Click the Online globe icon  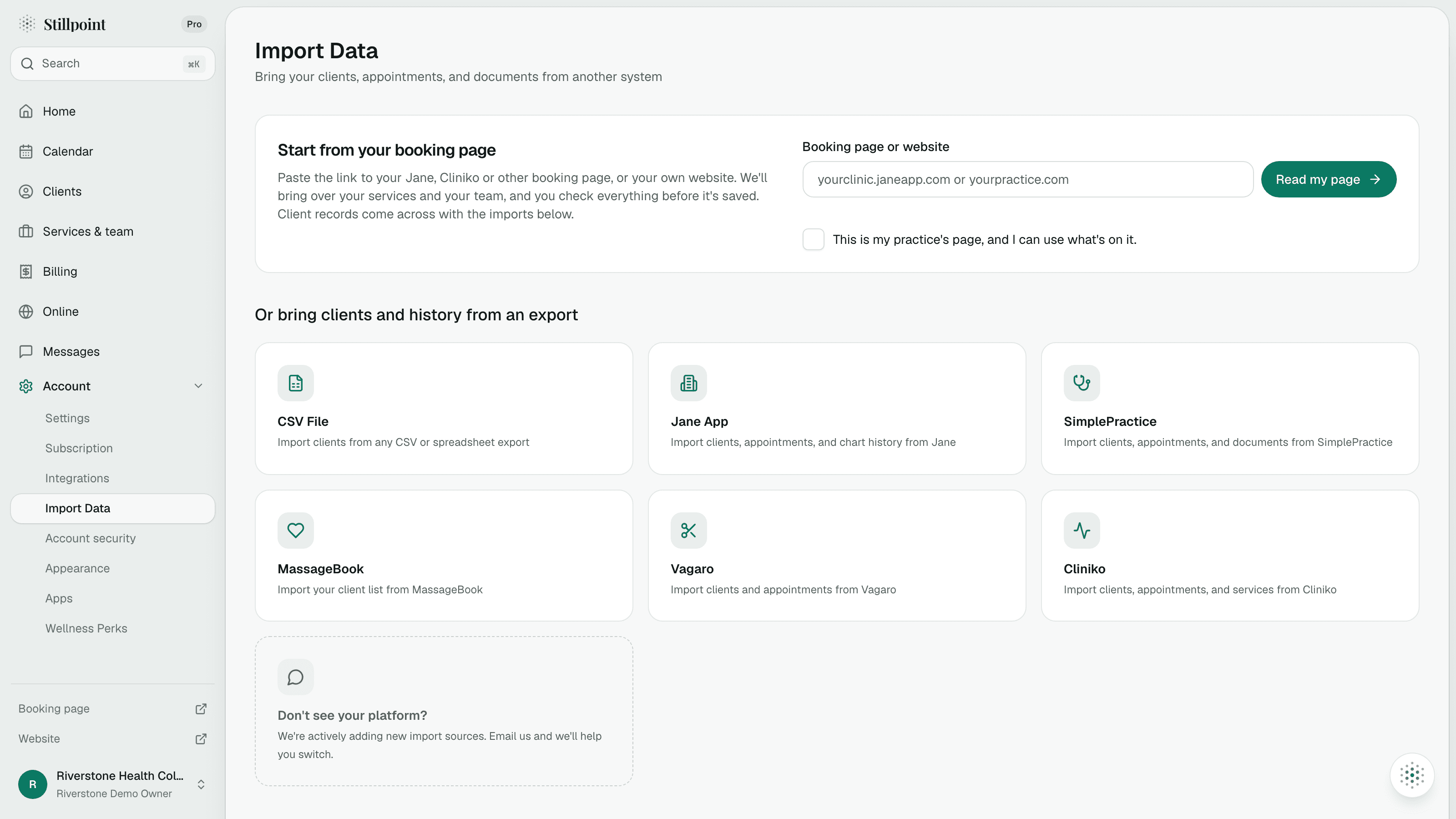click(26, 312)
